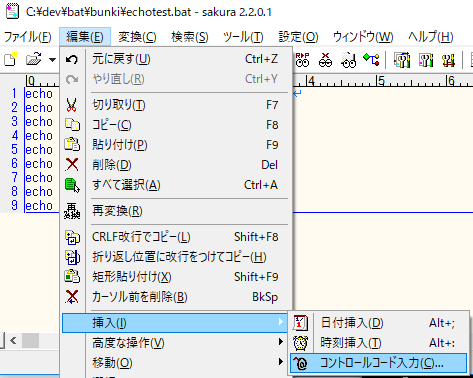Click the select all icon next to すべて選択(A)

72,184
